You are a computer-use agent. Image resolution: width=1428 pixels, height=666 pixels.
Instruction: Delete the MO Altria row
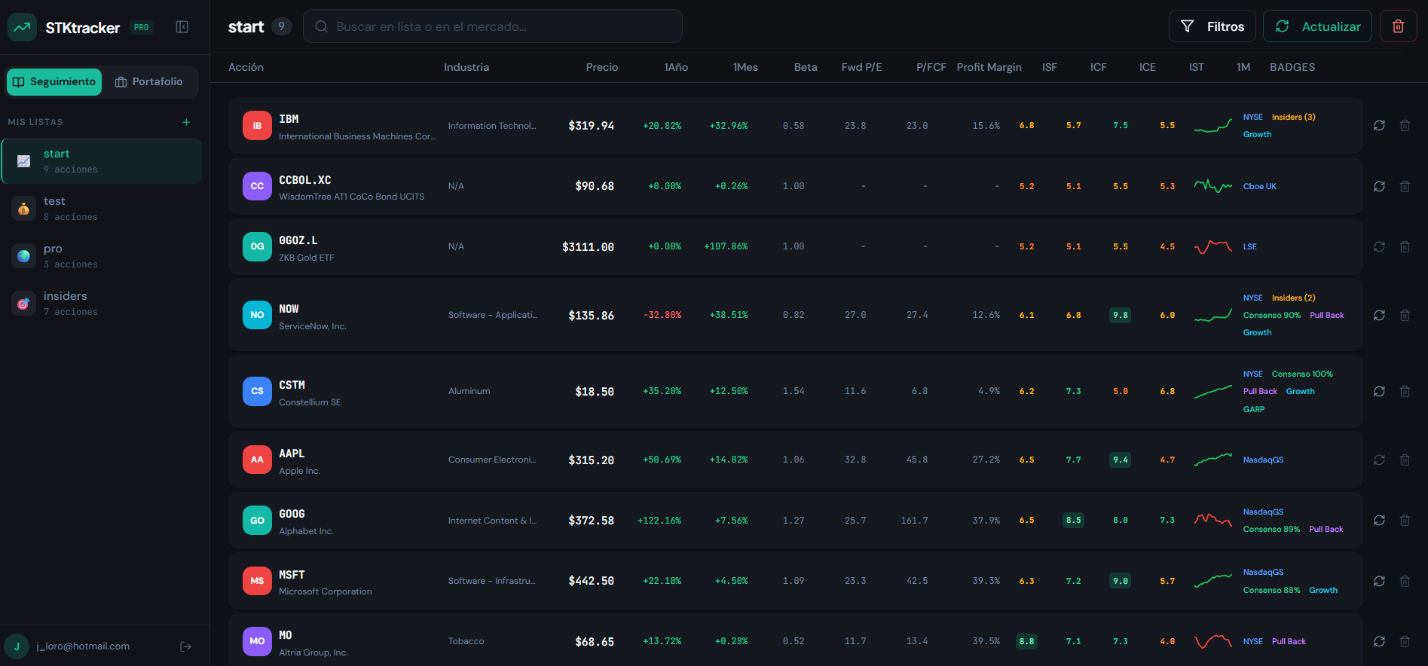pos(1404,641)
